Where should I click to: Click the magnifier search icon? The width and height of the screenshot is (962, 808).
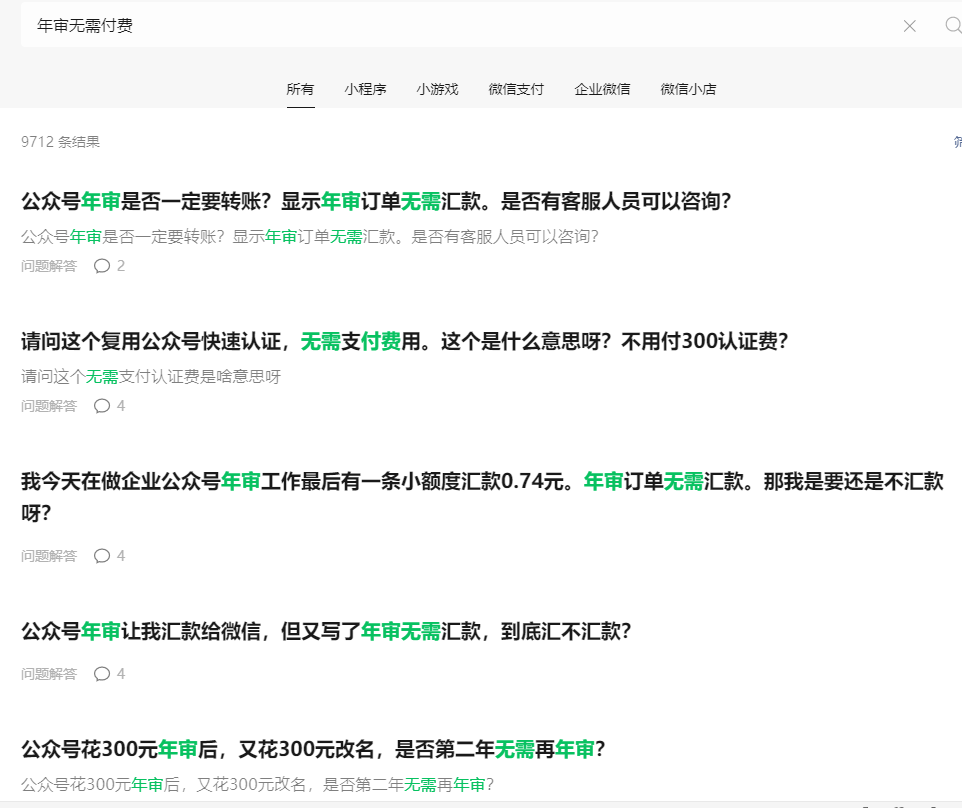coord(954,25)
